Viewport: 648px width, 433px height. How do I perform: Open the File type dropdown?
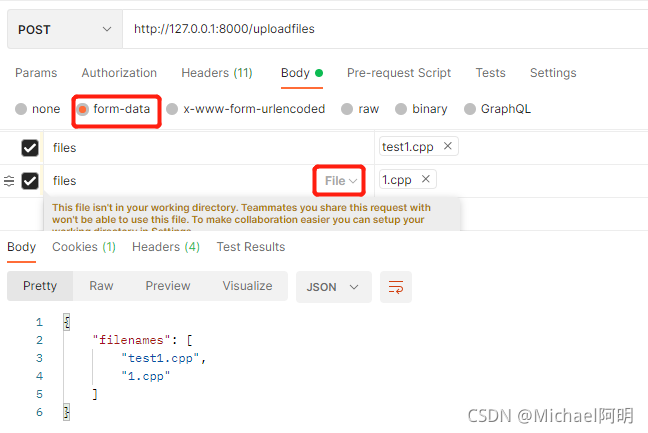(x=341, y=181)
